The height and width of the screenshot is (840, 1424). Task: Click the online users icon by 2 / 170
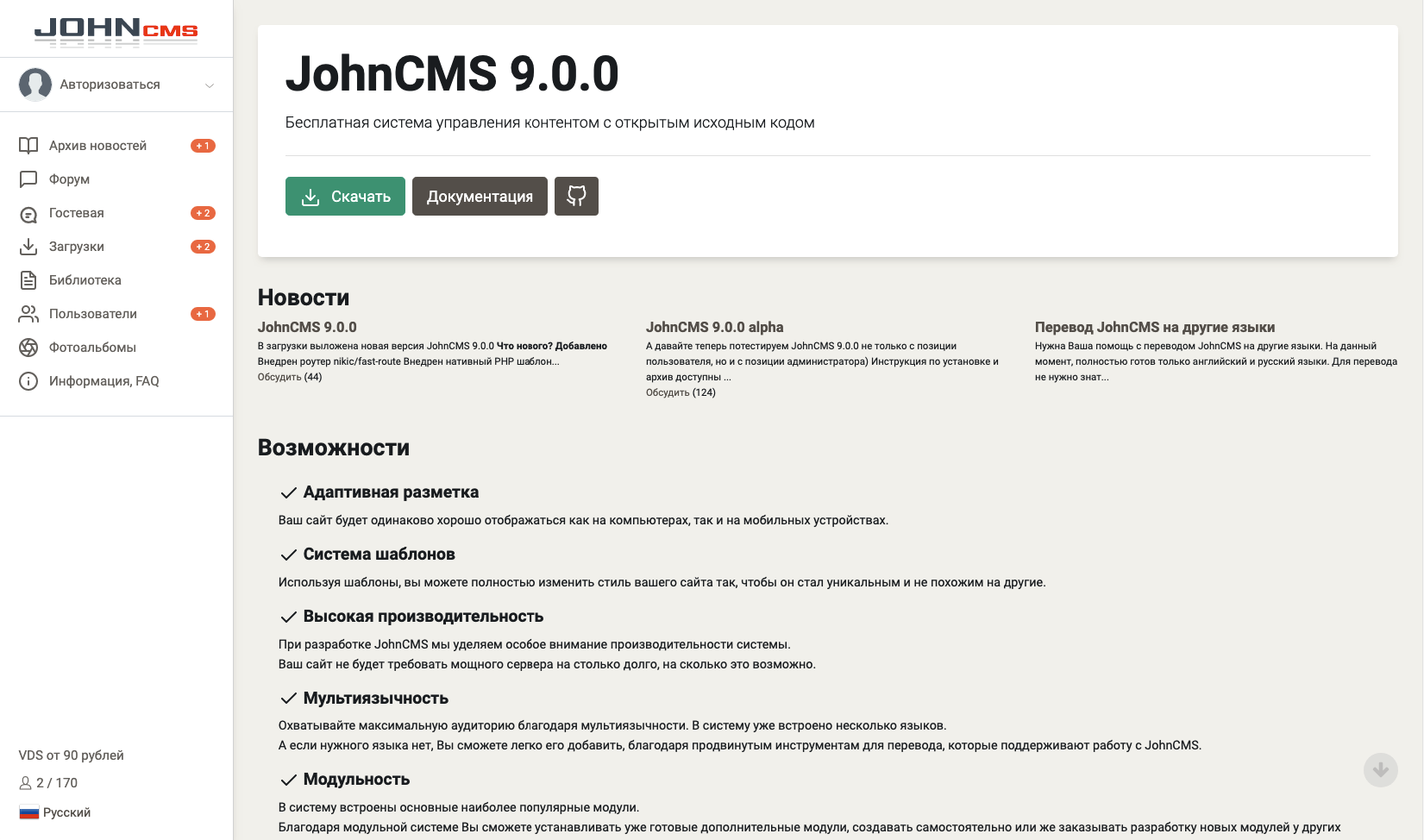pyautogui.click(x=25, y=783)
